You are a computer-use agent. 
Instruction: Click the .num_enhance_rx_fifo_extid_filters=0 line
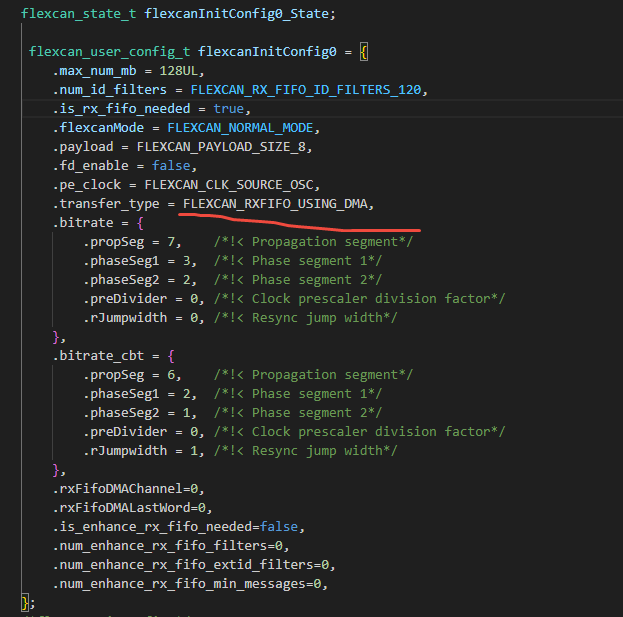(x=194, y=565)
